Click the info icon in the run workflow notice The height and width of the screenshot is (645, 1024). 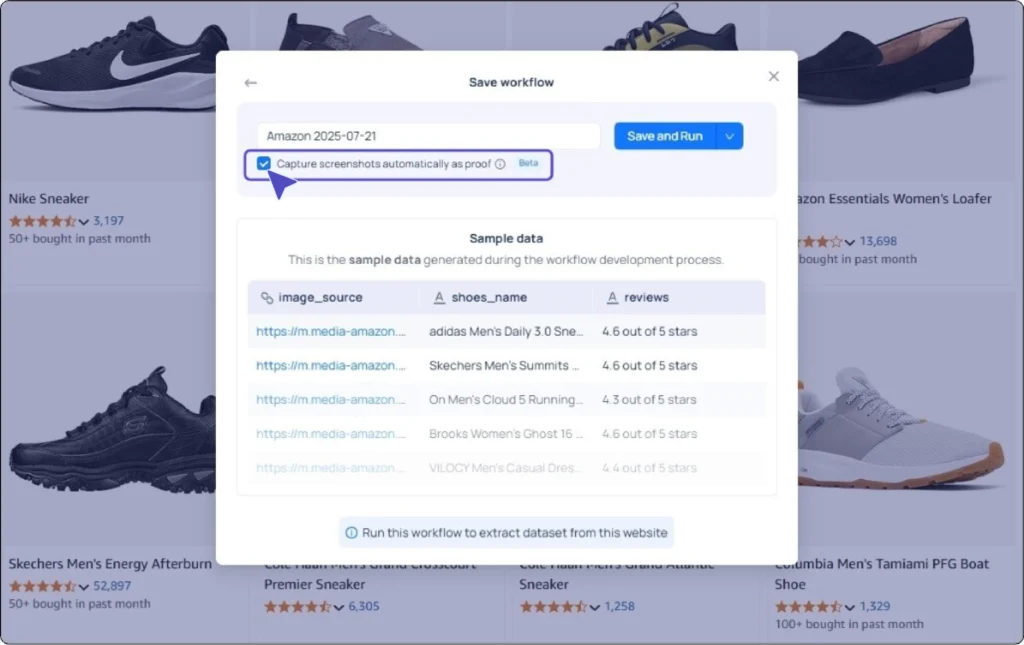[x=351, y=533]
